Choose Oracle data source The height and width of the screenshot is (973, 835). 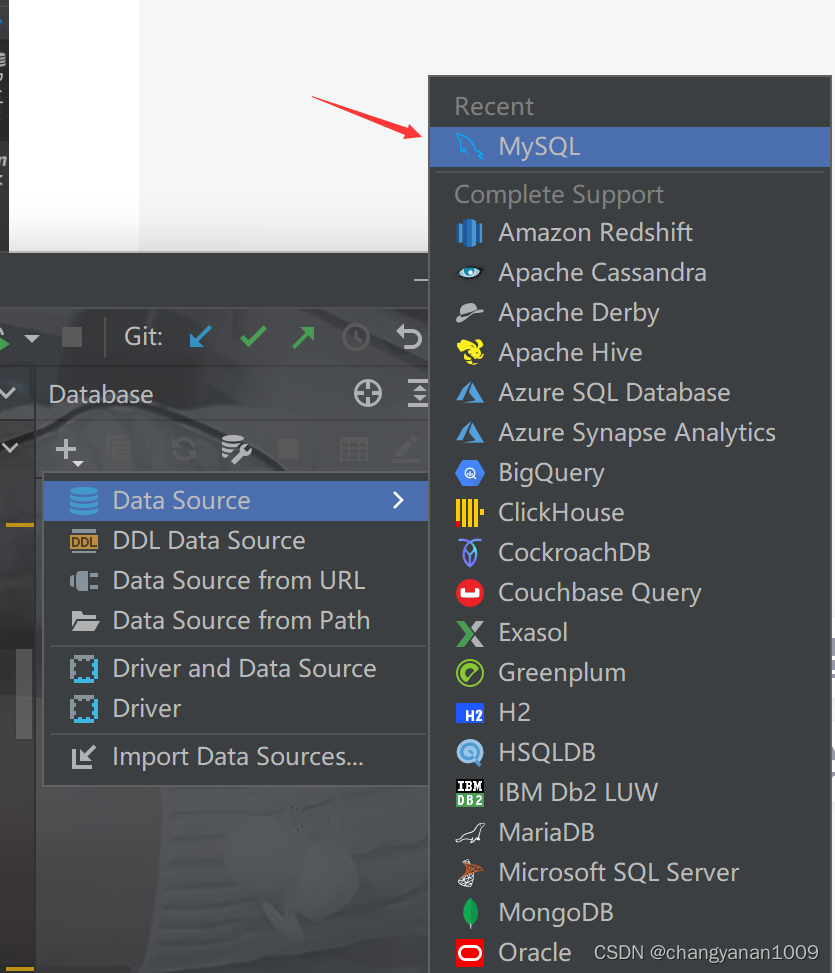630,953
